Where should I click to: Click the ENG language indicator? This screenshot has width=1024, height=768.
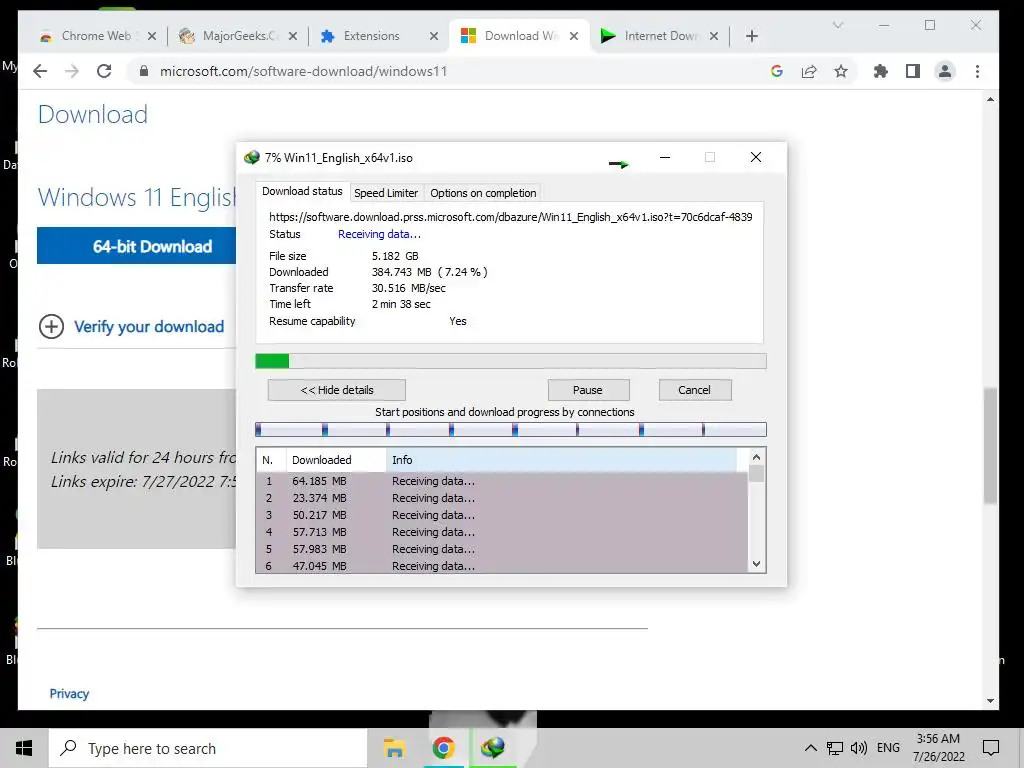click(888, 748)
